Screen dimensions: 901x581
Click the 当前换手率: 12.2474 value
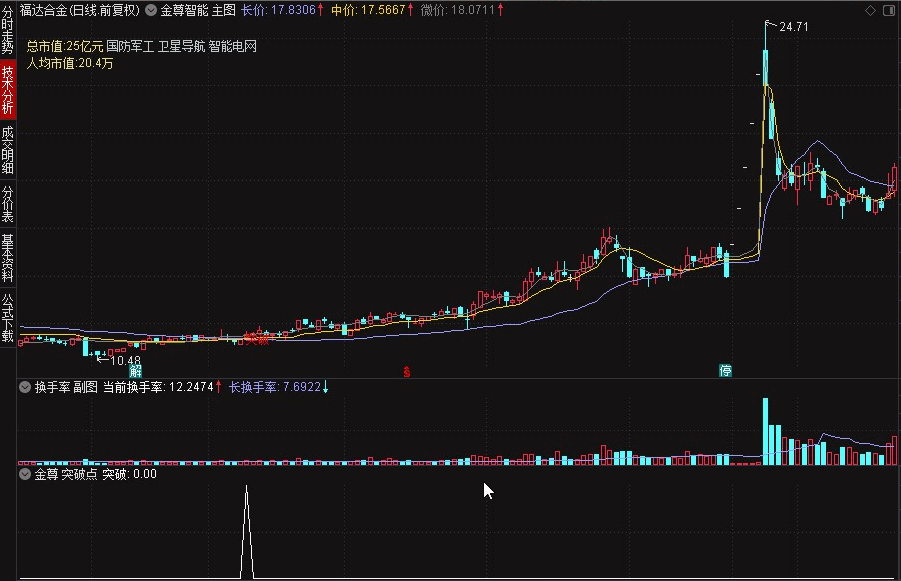coord(159,387)
